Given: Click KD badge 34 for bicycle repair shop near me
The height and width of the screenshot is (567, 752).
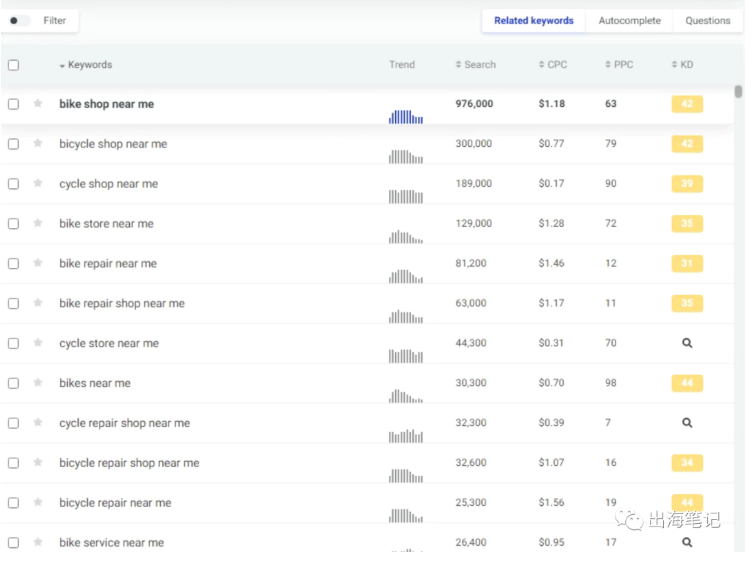Looking at the screenshot, I should click(x=687, y=462).
